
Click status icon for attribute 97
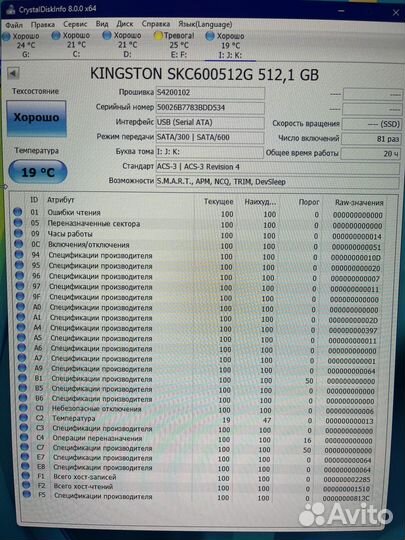pos(20,285)
